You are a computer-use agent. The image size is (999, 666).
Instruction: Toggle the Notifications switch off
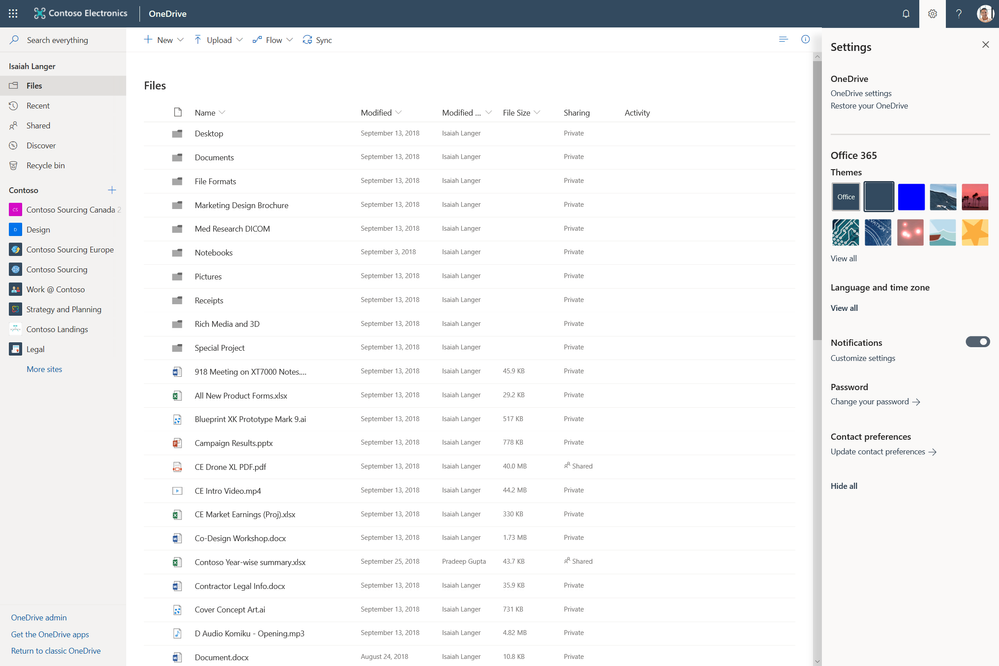(977, 342)
